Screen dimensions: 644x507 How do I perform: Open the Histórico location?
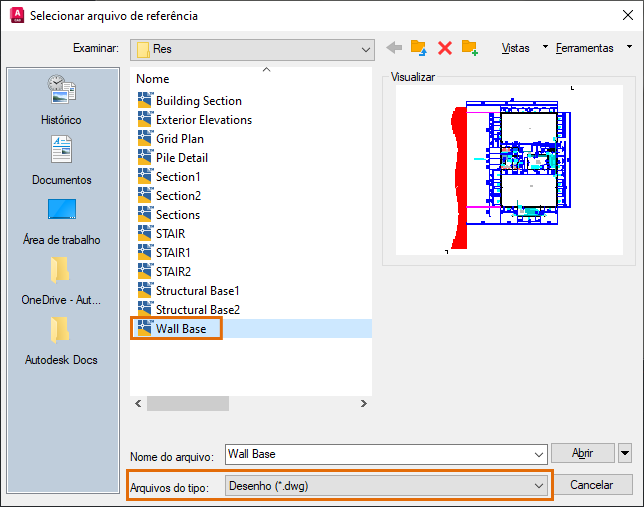pos(61,101)
